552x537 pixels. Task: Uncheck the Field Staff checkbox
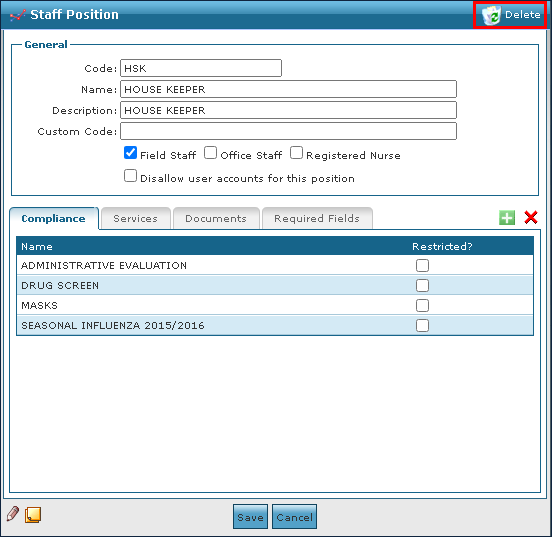point(130,153)
